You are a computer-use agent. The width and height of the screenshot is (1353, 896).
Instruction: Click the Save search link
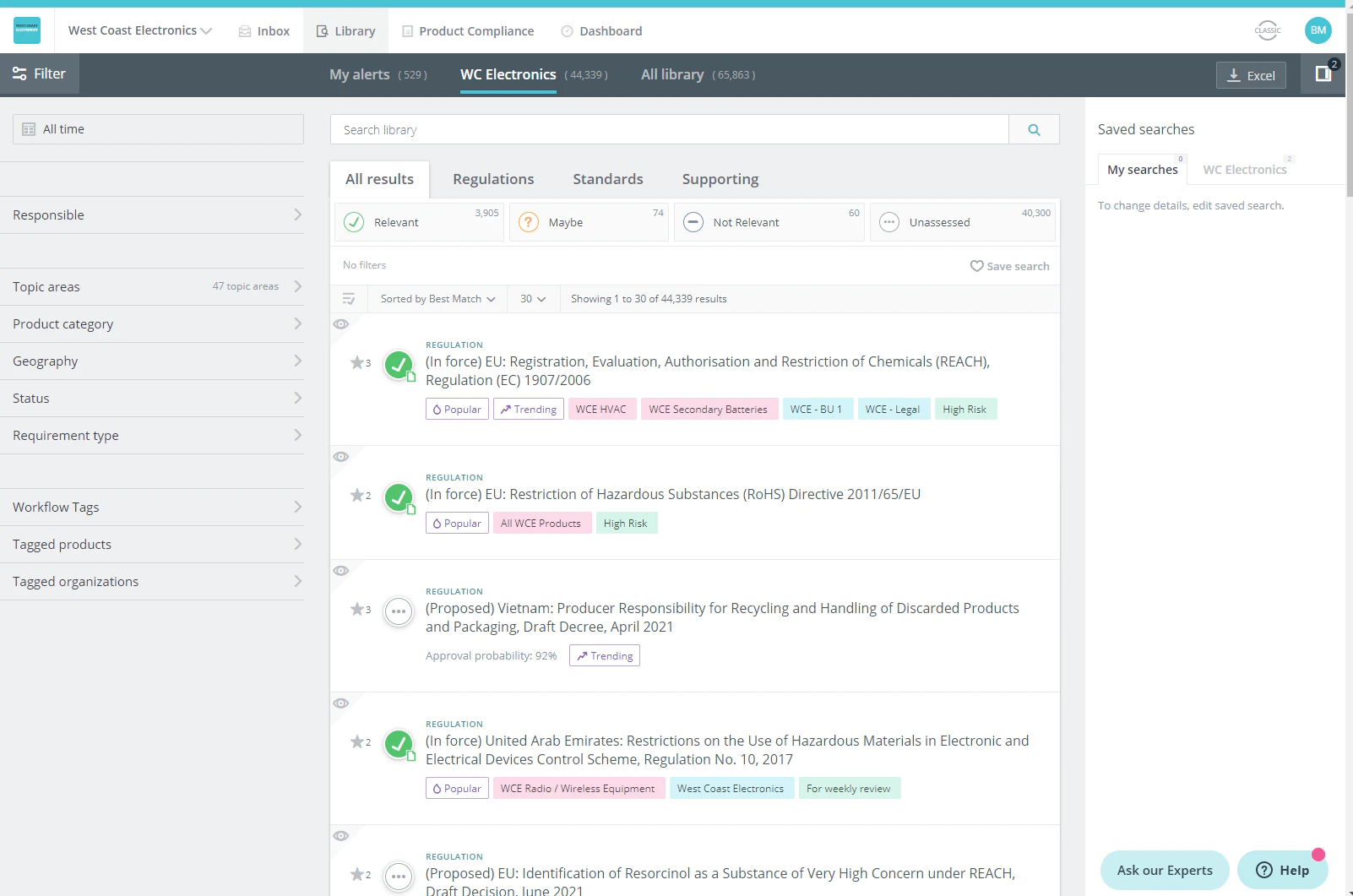[x=1009, y=266]
